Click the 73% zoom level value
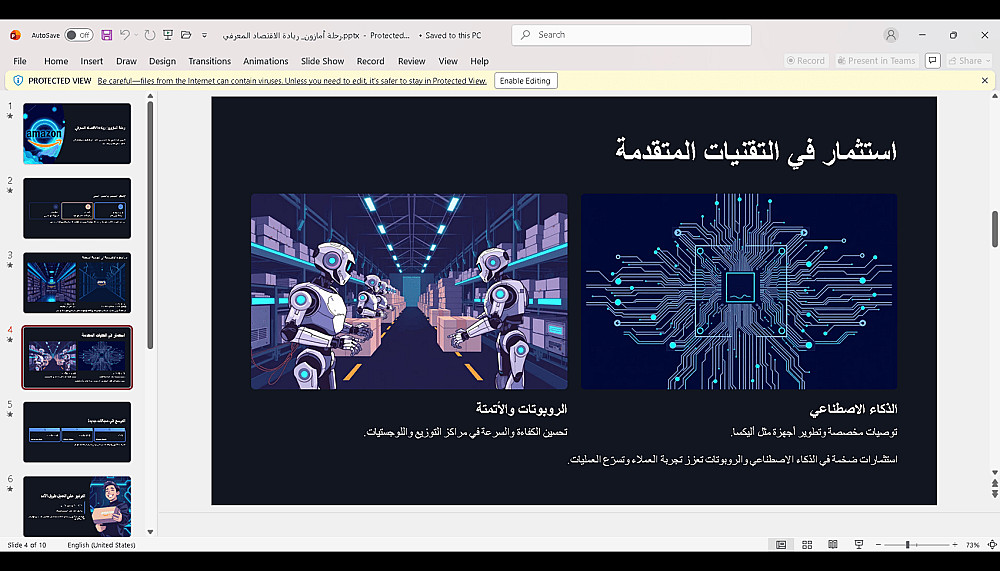1000x571 pixels. [x=972, y=545]
